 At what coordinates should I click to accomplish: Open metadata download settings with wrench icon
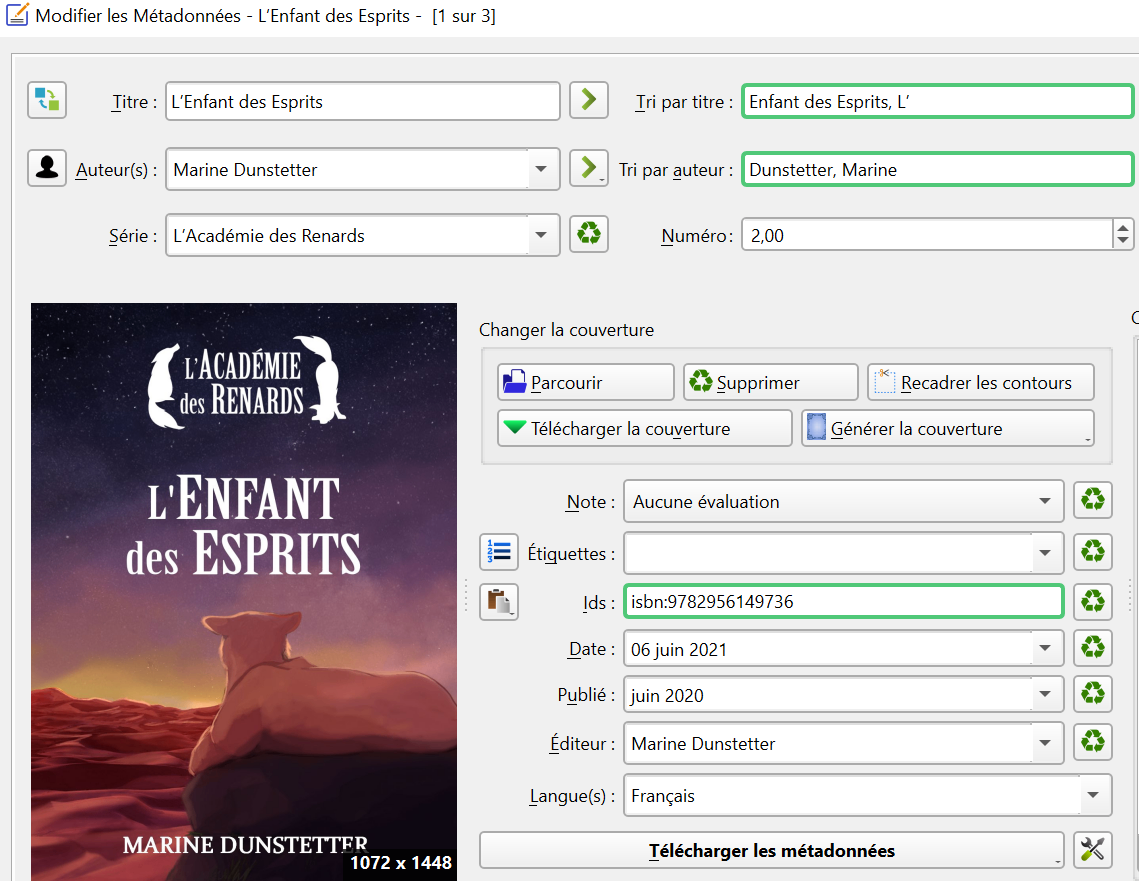coord(1092,850)
